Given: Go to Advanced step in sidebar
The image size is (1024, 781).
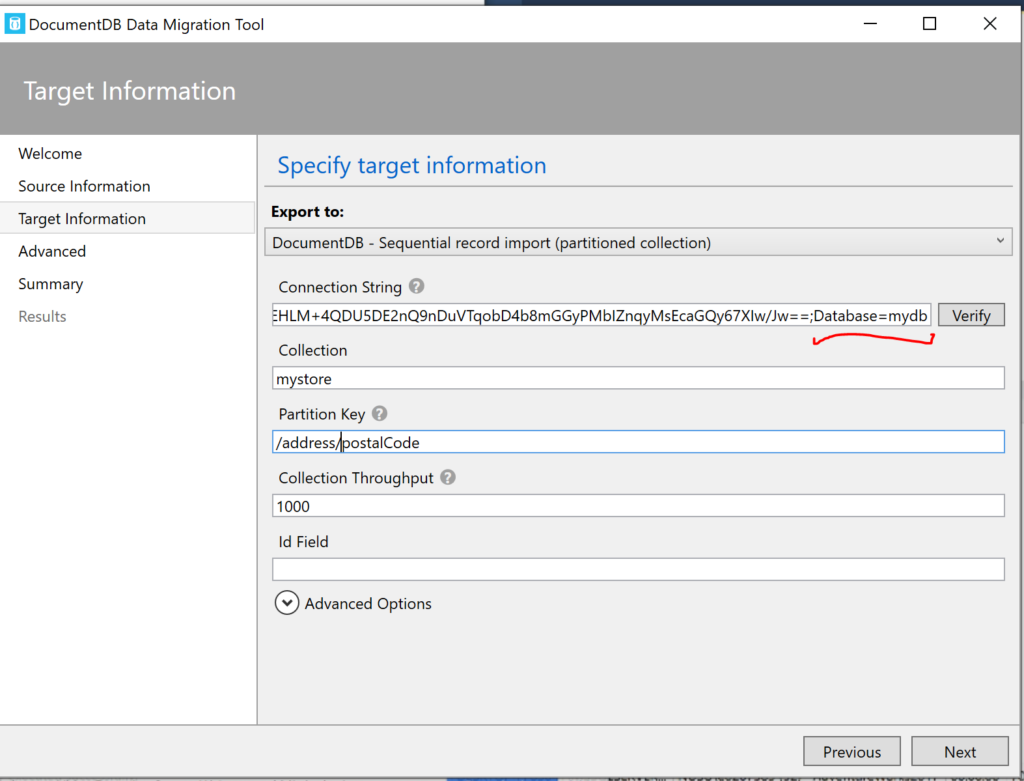Looking at the screenshot, I should coord(52,251).
